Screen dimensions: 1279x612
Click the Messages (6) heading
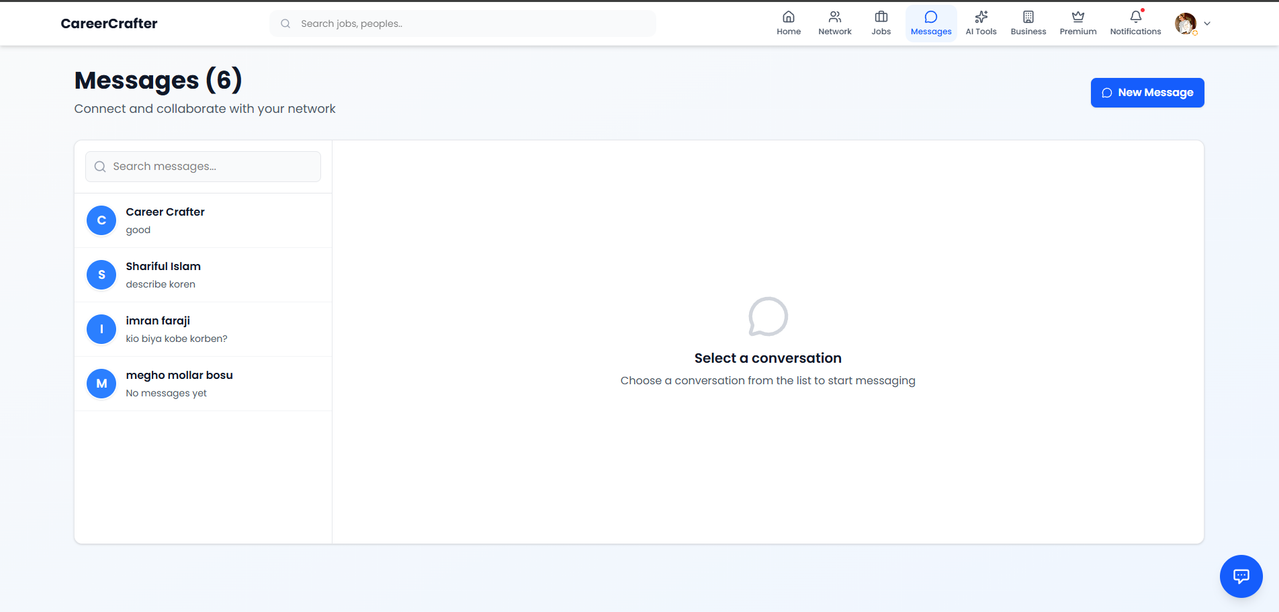click(x=158, y=80)
